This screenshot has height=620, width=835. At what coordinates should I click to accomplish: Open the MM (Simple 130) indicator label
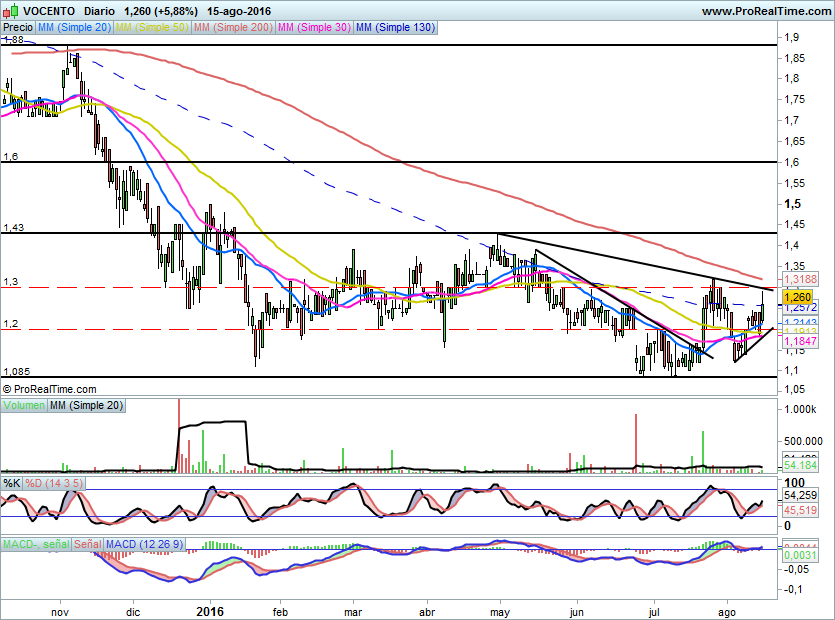396,27
